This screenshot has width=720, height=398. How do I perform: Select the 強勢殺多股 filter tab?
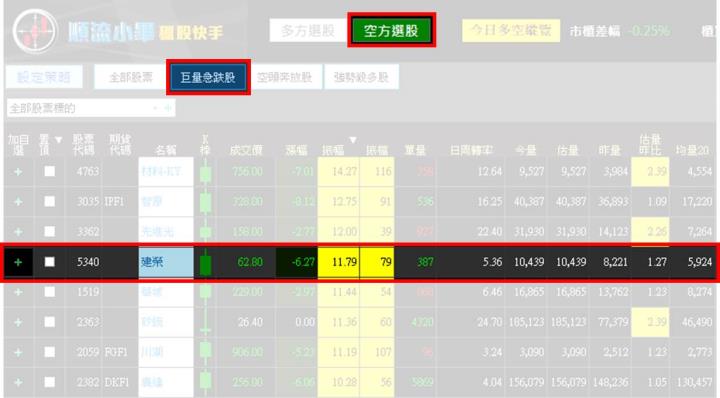point(361,77)
